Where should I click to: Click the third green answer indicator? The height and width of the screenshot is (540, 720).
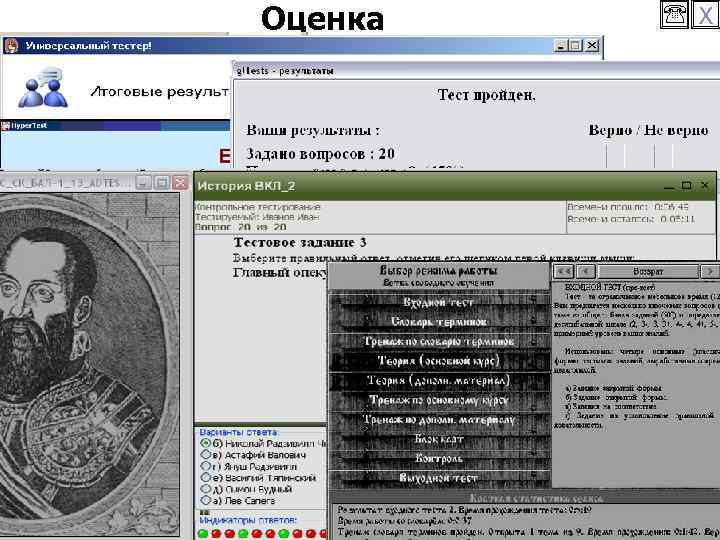[x=284, y=534]
